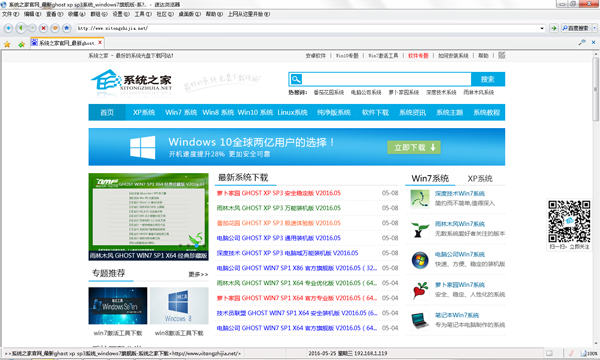The image size is (600, 360).
Task: Click the 安卓软件 top link
Action: click(x=316, y=55)
